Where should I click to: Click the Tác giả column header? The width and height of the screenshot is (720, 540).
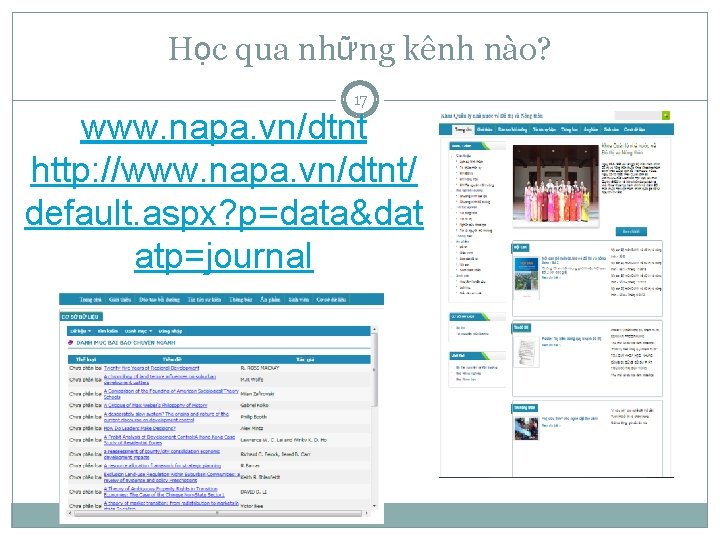click(305, 359)
